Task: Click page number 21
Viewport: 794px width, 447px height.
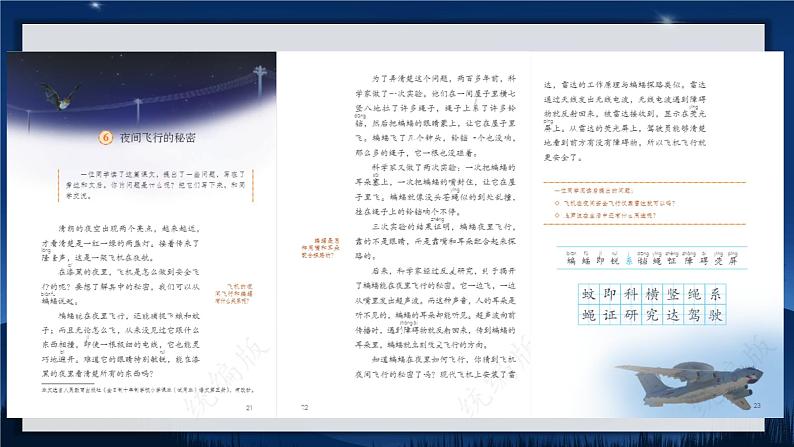Action: (x=249, y=408)
